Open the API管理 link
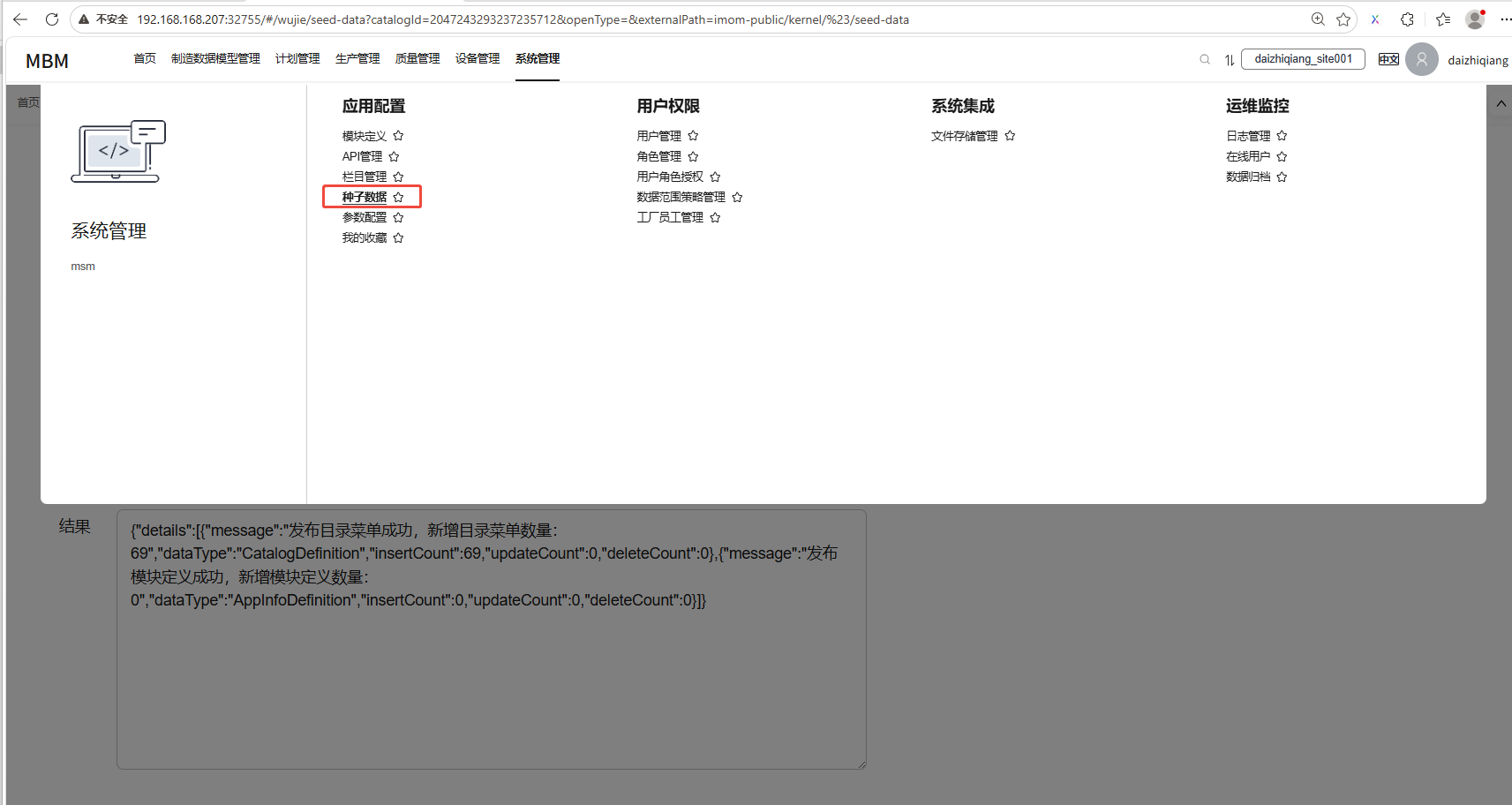The image size is (1512, 805). pyautogui.click(x=362, y=156)
